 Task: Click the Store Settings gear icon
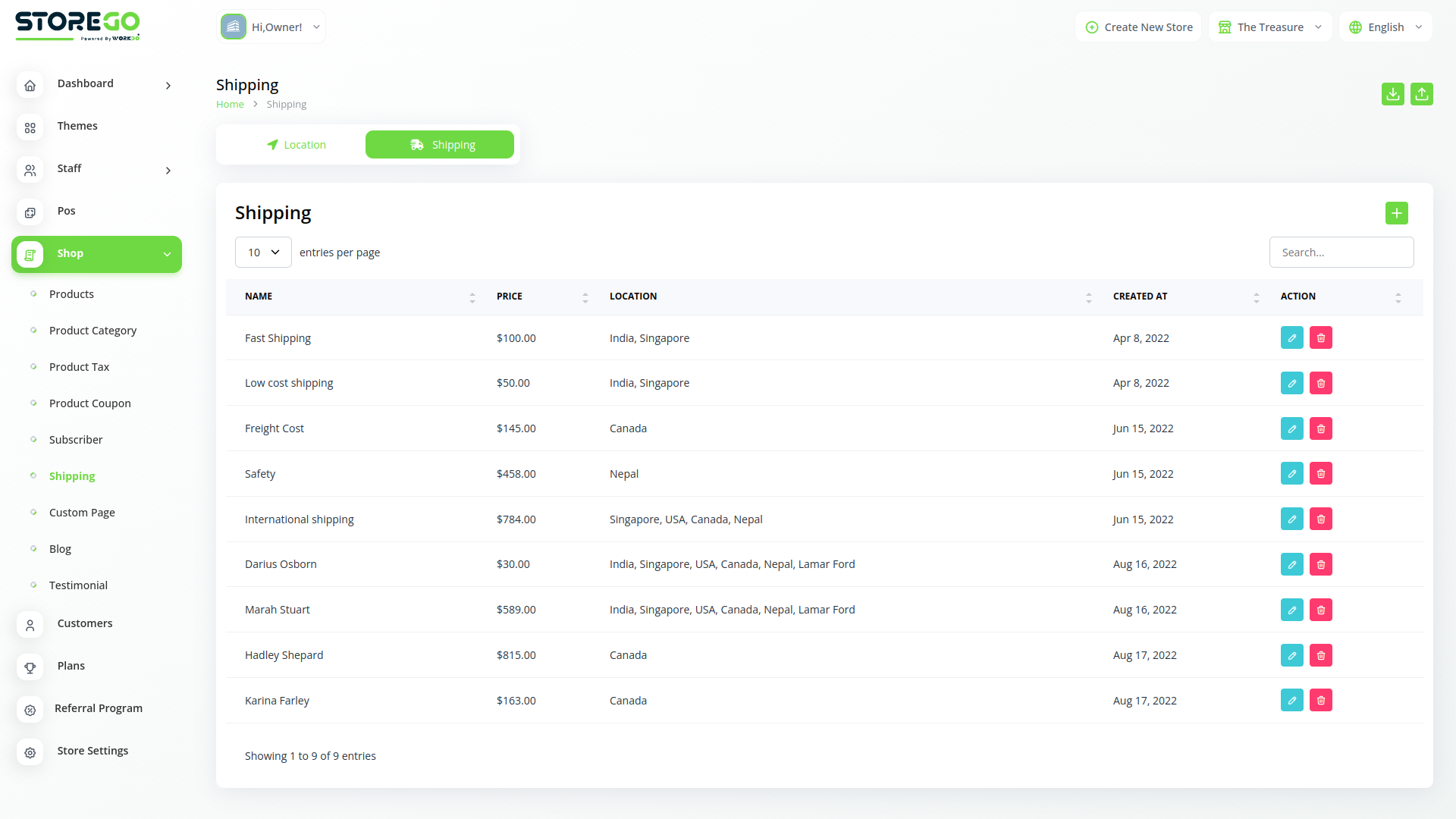click(x=30, y=752)
